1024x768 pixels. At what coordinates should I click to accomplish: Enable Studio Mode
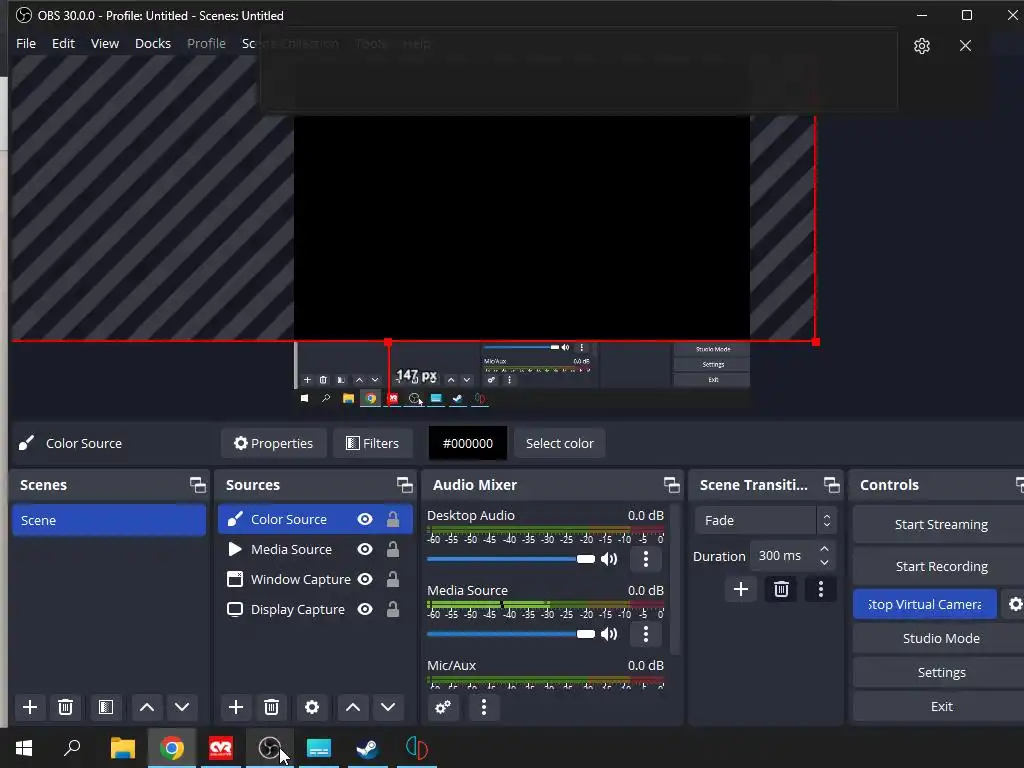940,638
